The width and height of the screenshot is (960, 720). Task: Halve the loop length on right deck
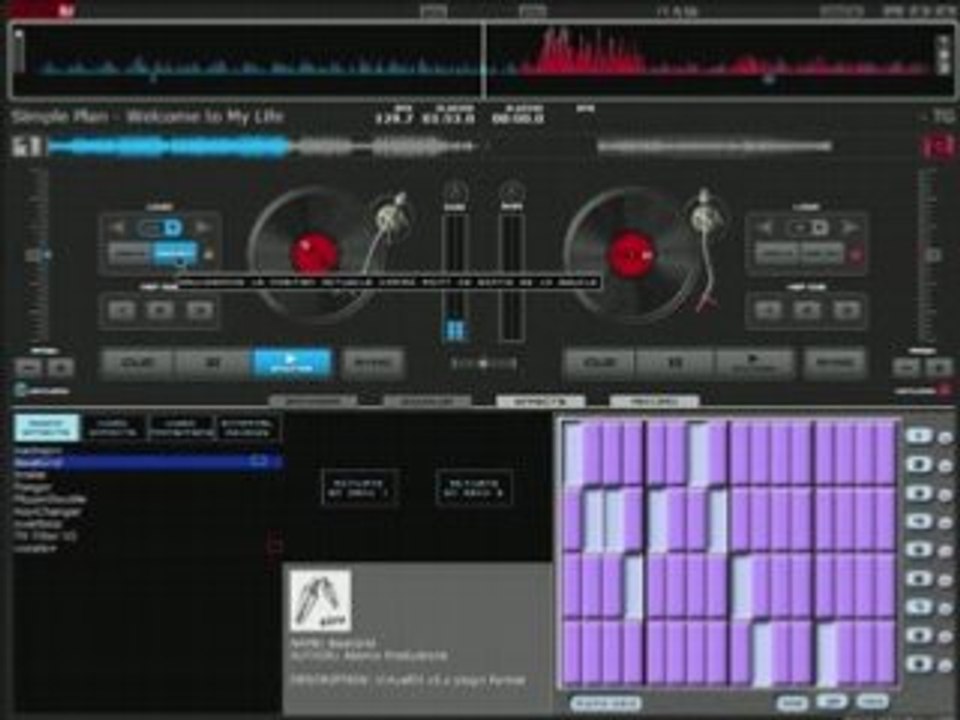(x=765, y=228)
